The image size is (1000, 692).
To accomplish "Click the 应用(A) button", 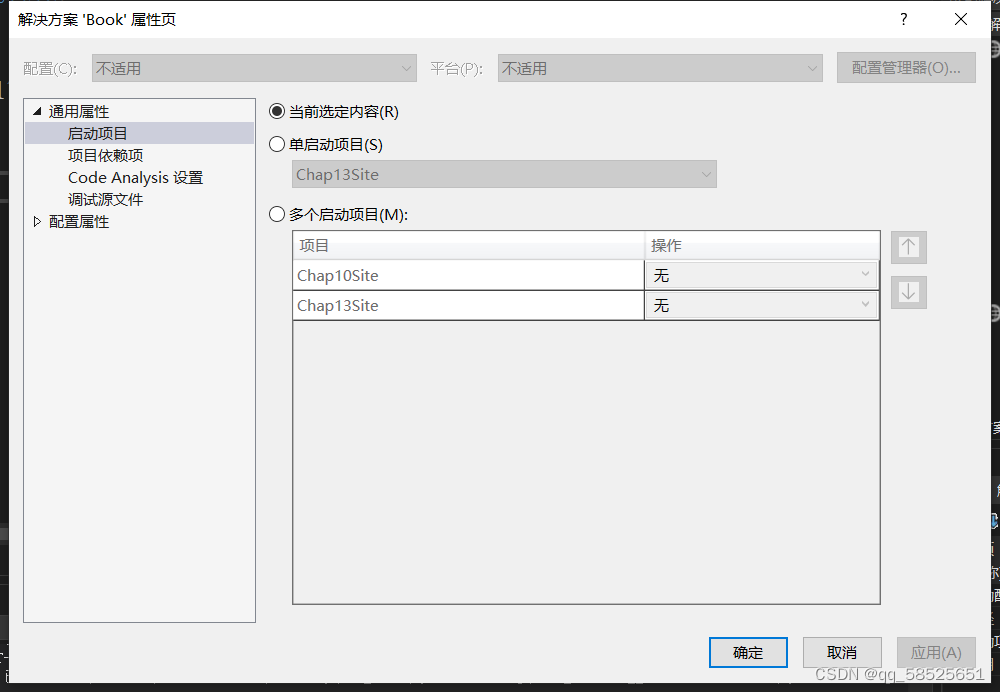I will pos(936,652).
